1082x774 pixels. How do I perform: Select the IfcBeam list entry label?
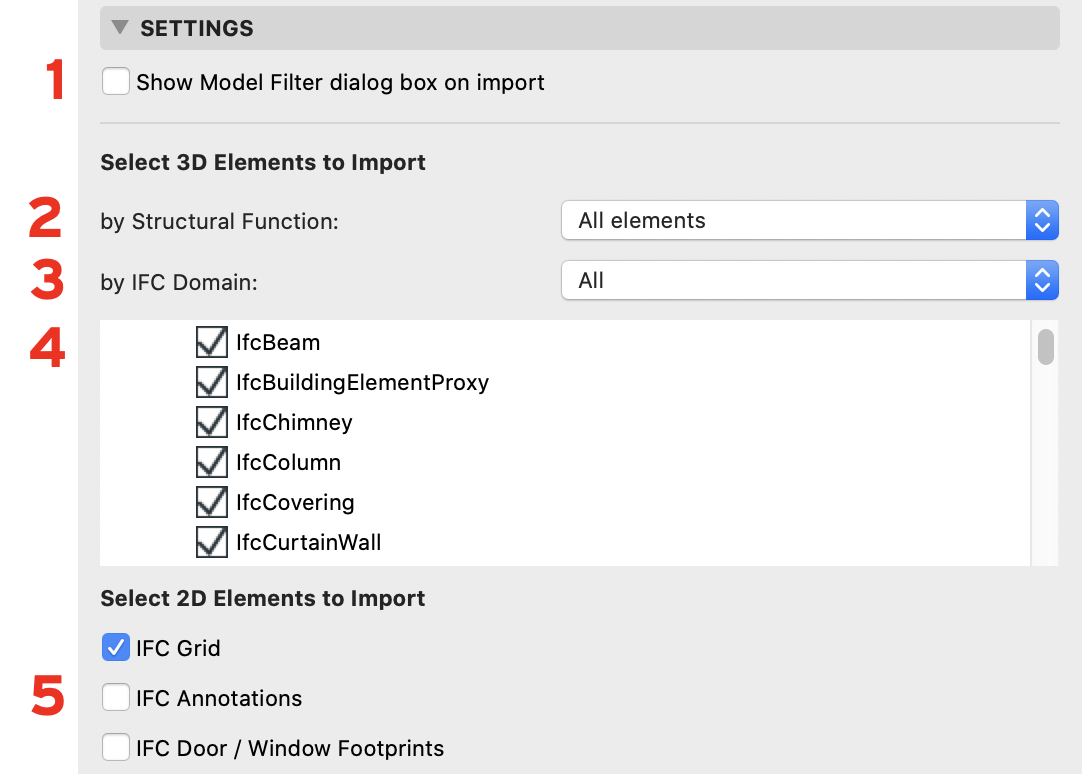pyautogui.click(x=278, y=342)
